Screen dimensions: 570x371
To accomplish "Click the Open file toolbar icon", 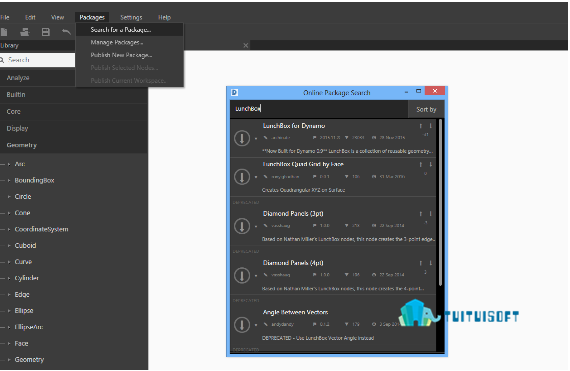I will click(24, 32).
